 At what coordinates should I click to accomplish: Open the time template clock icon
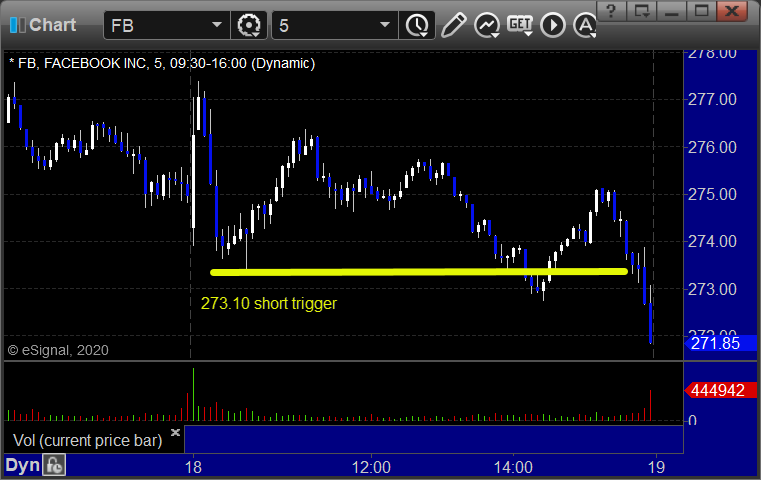pos(417,25)
